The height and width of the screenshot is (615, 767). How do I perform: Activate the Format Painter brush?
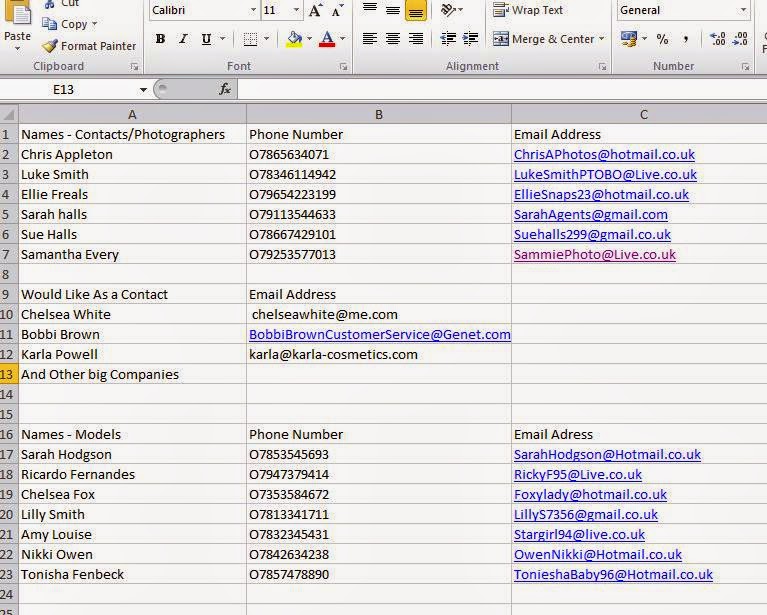[49, 46]
